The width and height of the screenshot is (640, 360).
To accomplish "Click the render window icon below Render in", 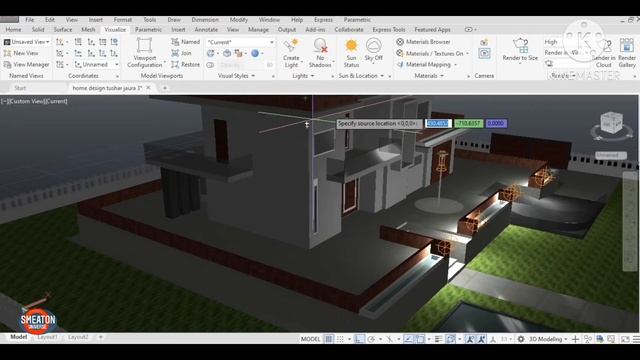I will coord(549,64).
